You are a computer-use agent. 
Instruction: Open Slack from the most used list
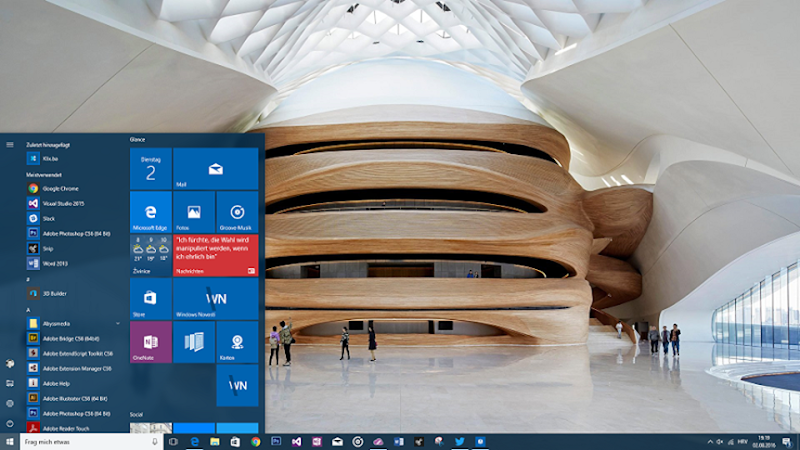73,218
